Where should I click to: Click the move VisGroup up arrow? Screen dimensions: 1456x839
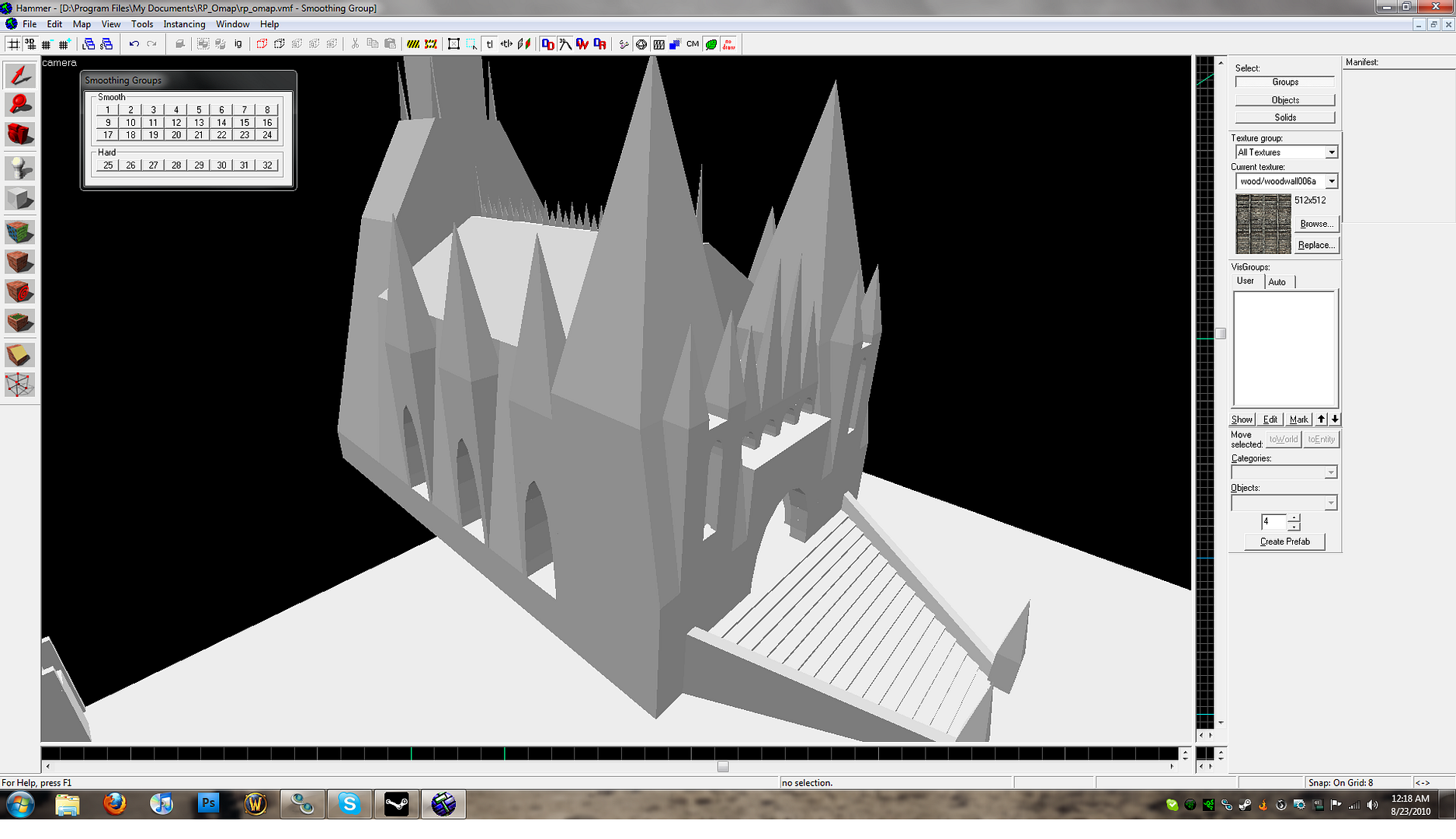click(1321, 419)
